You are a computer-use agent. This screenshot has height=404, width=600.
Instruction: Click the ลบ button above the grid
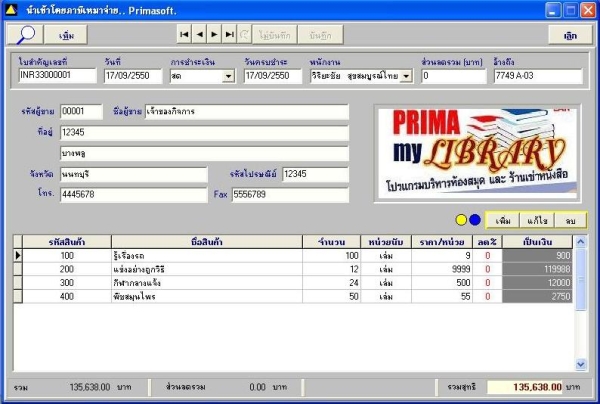coord(570,220)
